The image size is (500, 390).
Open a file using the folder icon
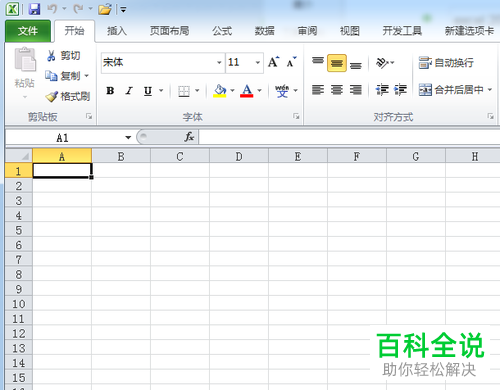pos(105,9)
